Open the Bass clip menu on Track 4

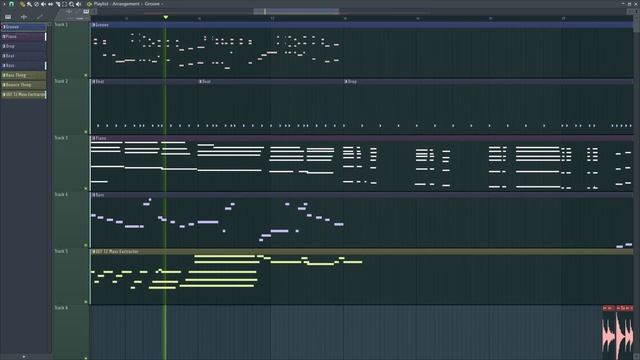[93, 195]
